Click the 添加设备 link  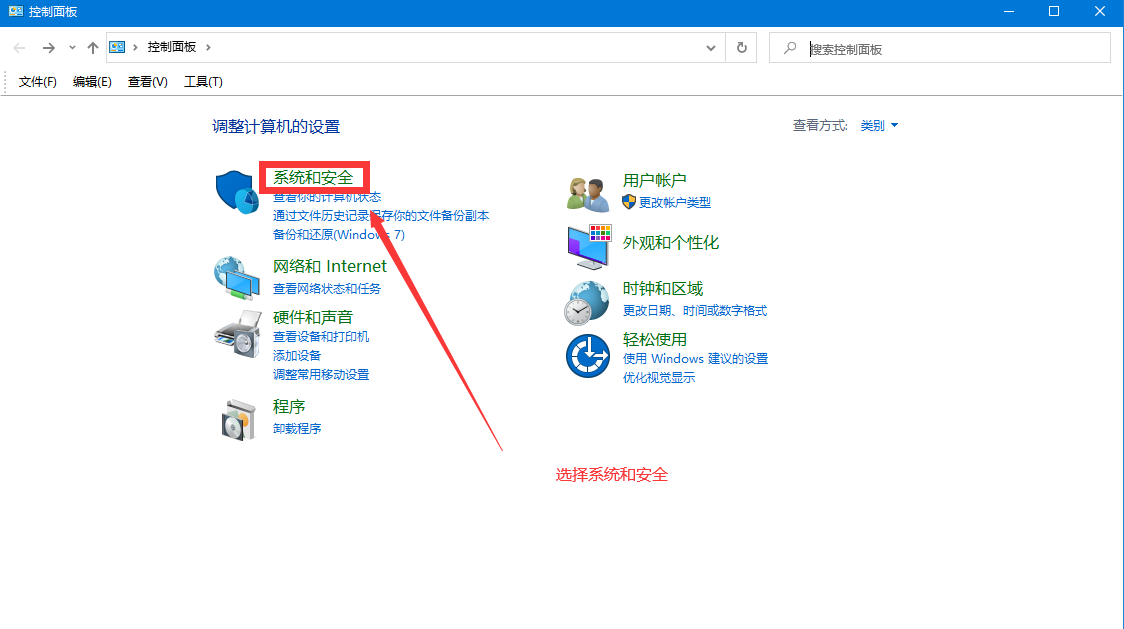pos(297,356)
